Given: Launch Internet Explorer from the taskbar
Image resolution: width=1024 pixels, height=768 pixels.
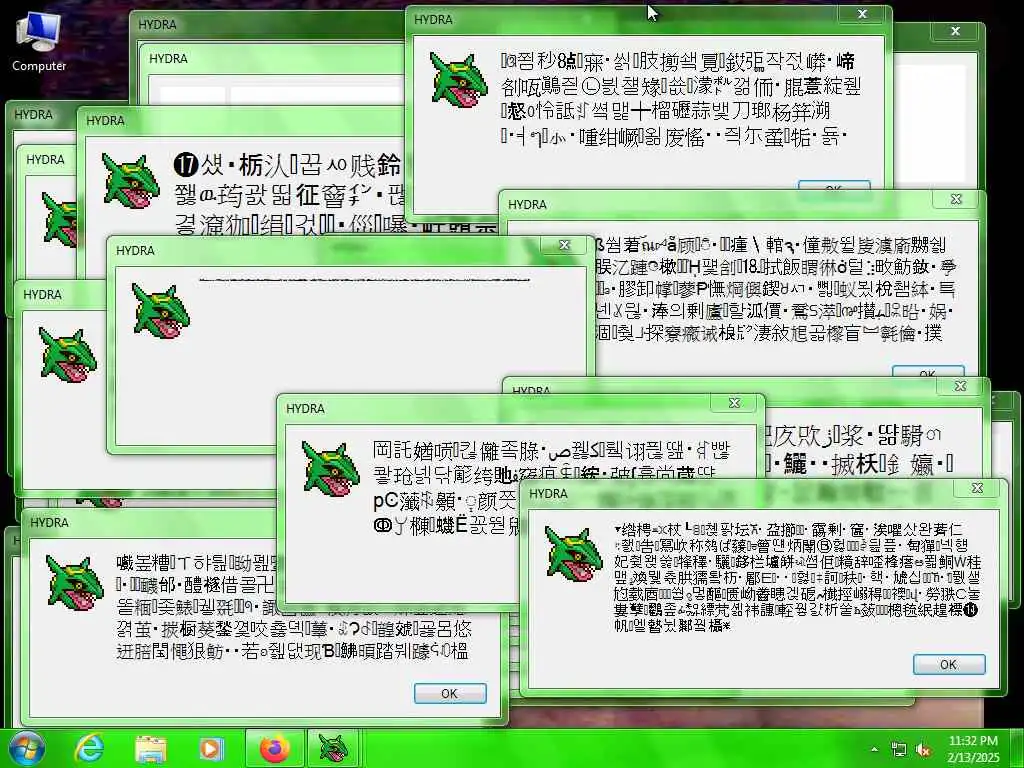Looking at the screenshot, I should [89, 748].
